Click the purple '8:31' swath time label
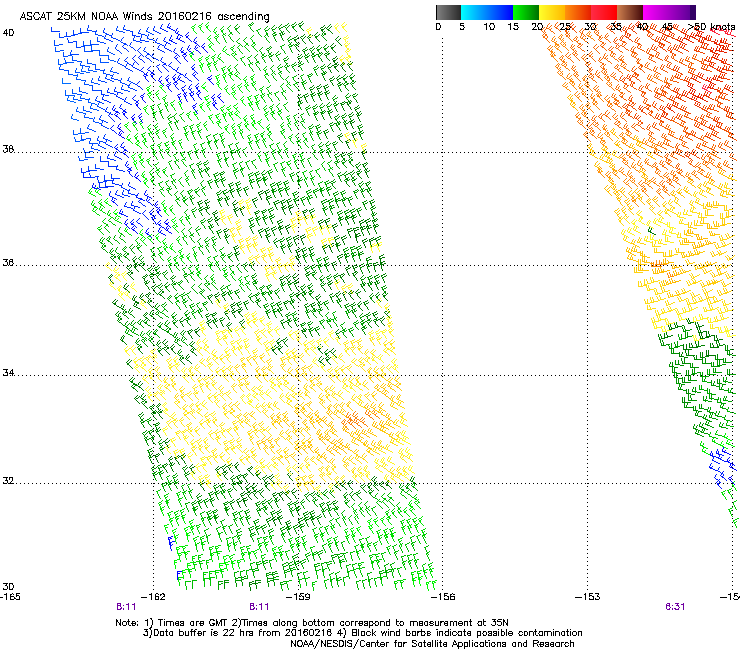Image resolution: width=740 pixels, height=650 pixels. [x=675, y=607]
